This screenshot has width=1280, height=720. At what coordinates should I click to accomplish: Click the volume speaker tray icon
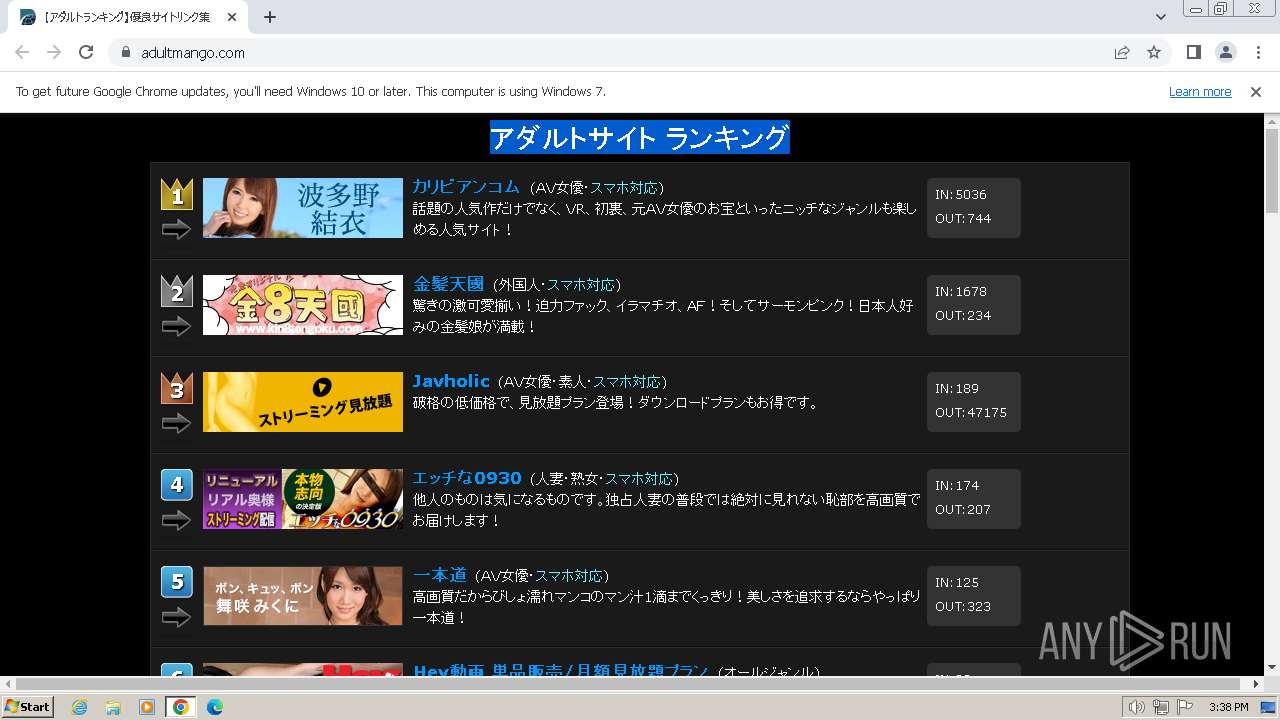1137,707
